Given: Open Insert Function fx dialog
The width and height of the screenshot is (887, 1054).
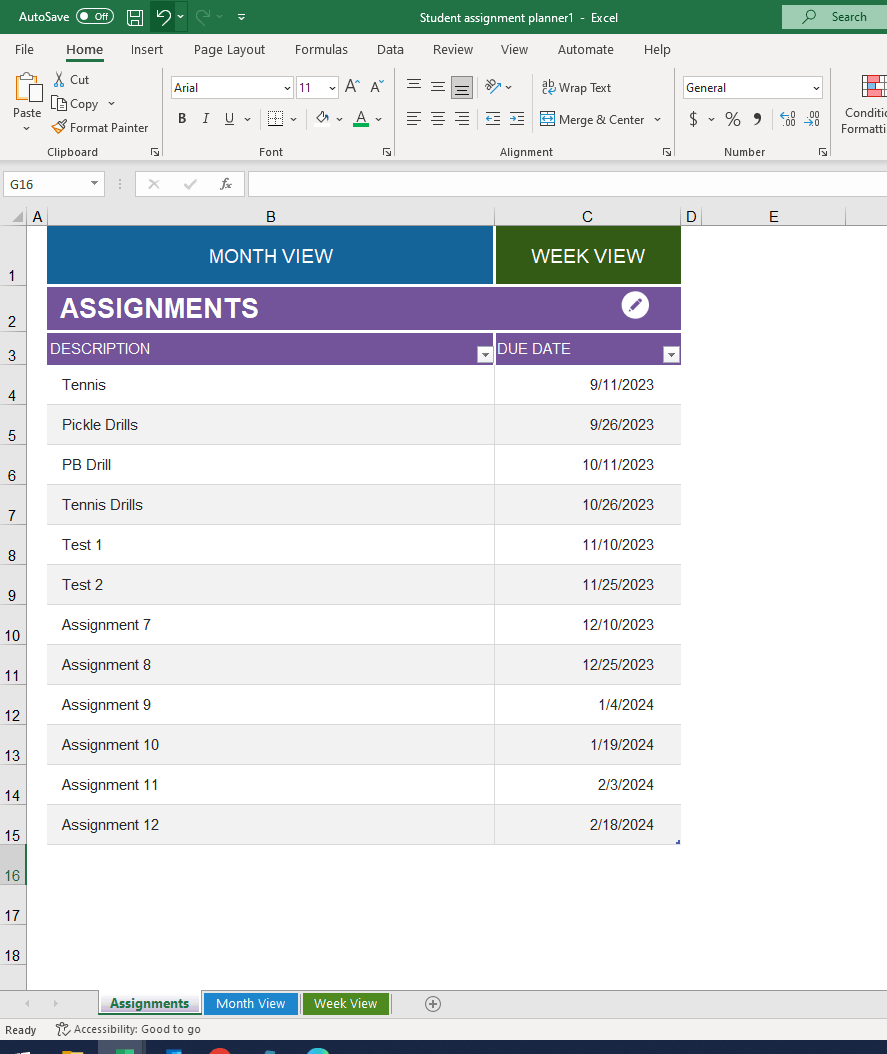Looking at the screenshot, I should click(x=226, y=184).
